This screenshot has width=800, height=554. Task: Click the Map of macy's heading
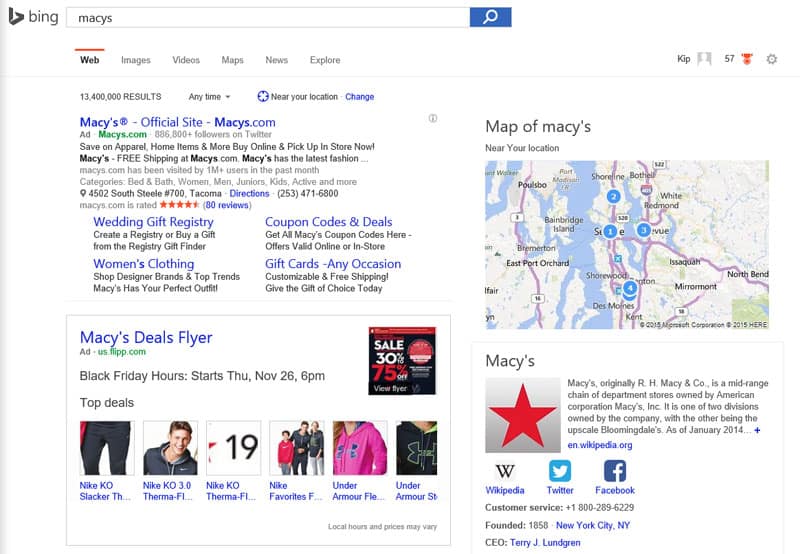point(538,127)
